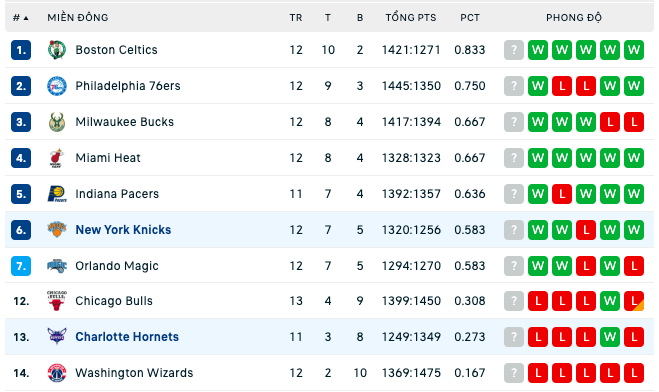Screen dimensions: 659x392
Task: Click the Knicks red L form badge
Action: [586, 230]
